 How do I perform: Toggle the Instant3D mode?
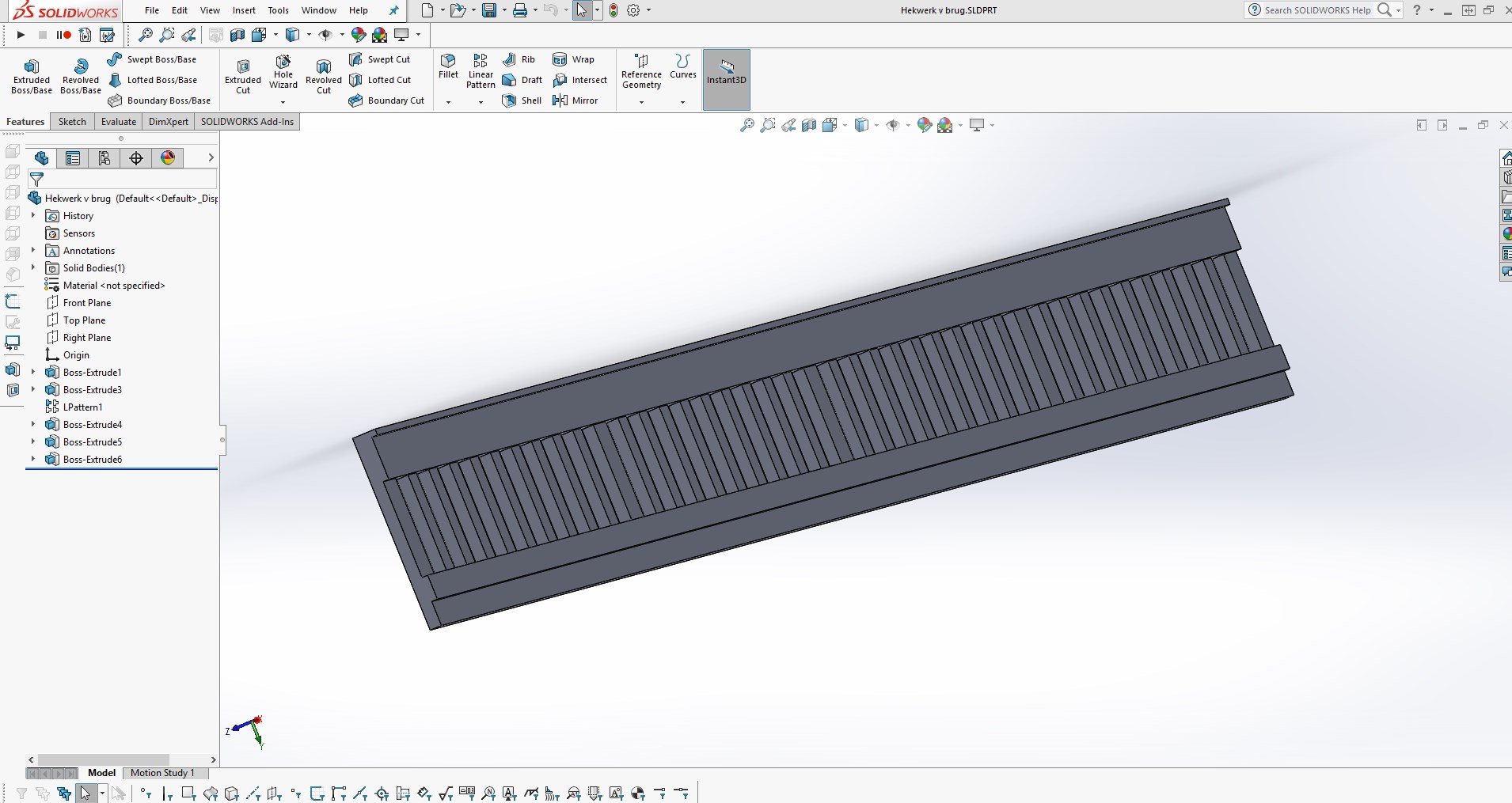727,79
